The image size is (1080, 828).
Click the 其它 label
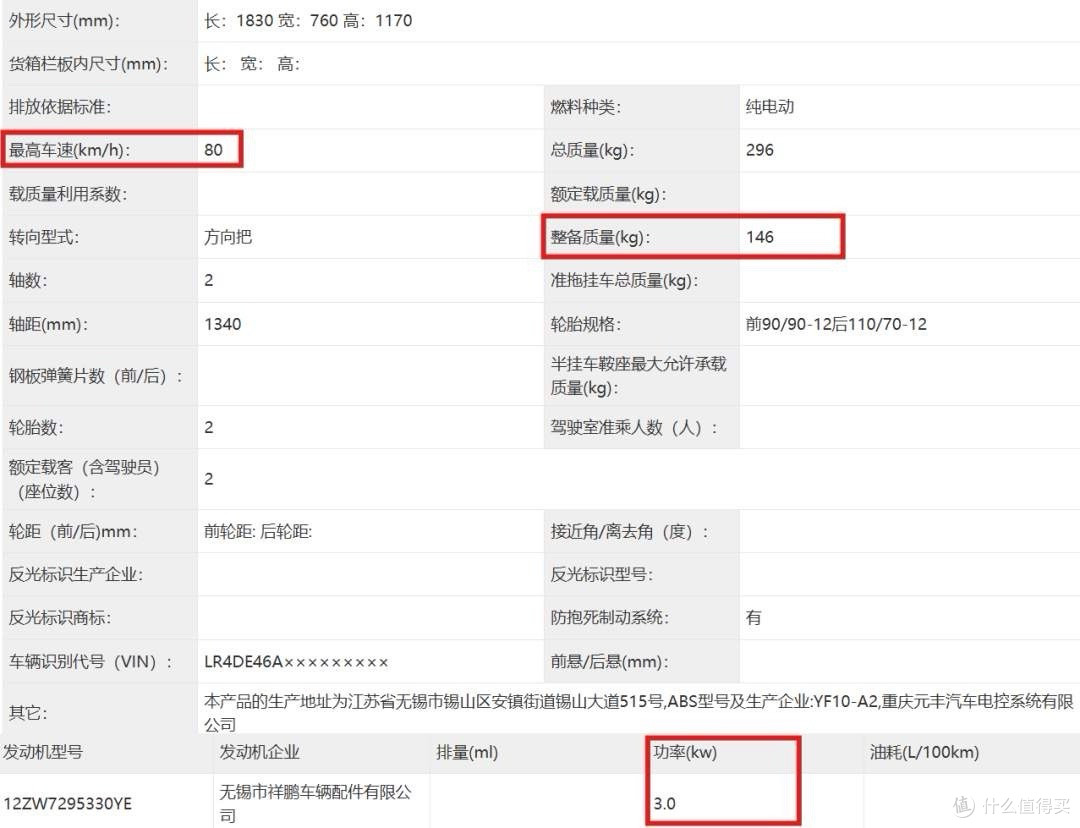(x=28, y=713)
